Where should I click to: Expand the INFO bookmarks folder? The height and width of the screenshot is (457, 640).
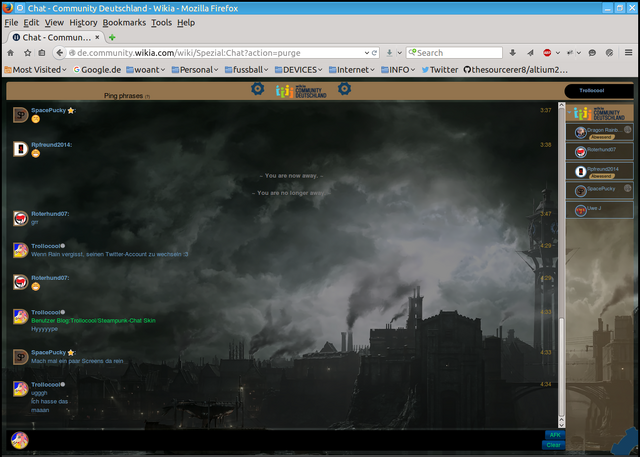[x=398, y=70]
